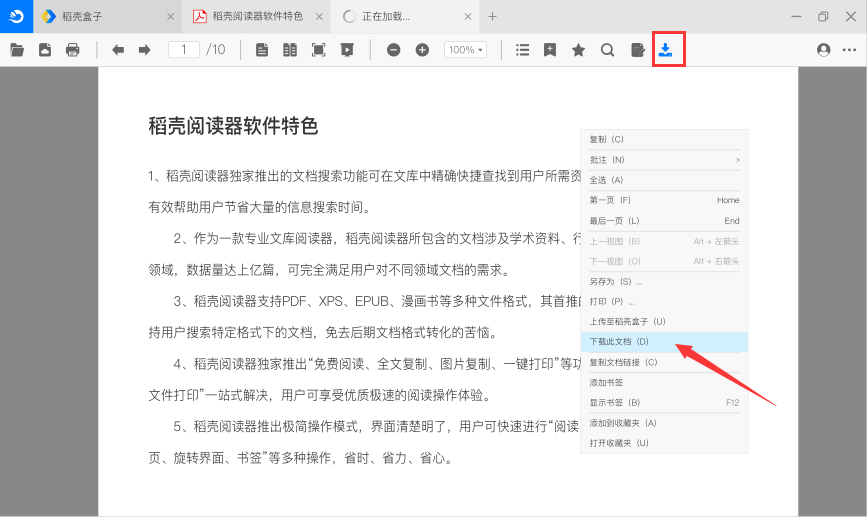Open a new tab with plus
This screenshot has height=518, width=868.
coord(492,17)
